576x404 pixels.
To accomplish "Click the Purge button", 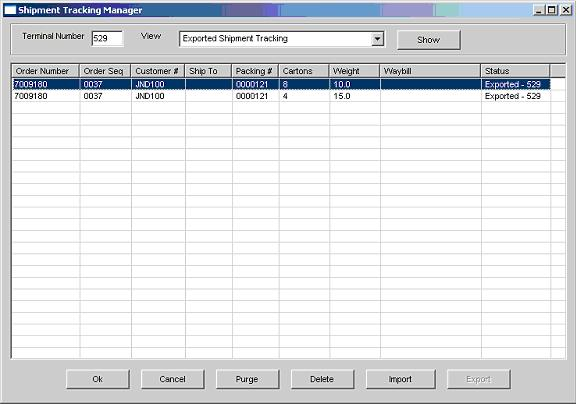I will click(x=247, y=379).
